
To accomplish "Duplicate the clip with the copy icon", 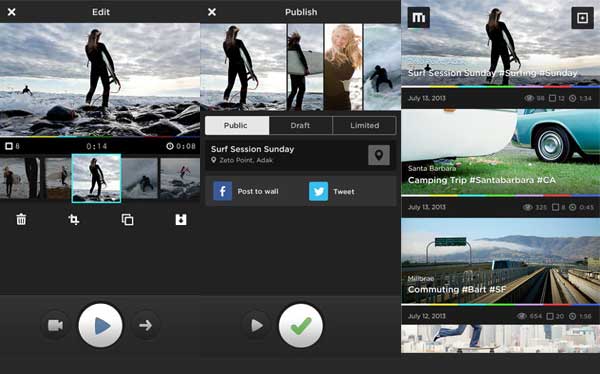I will [x=127, y=219].
